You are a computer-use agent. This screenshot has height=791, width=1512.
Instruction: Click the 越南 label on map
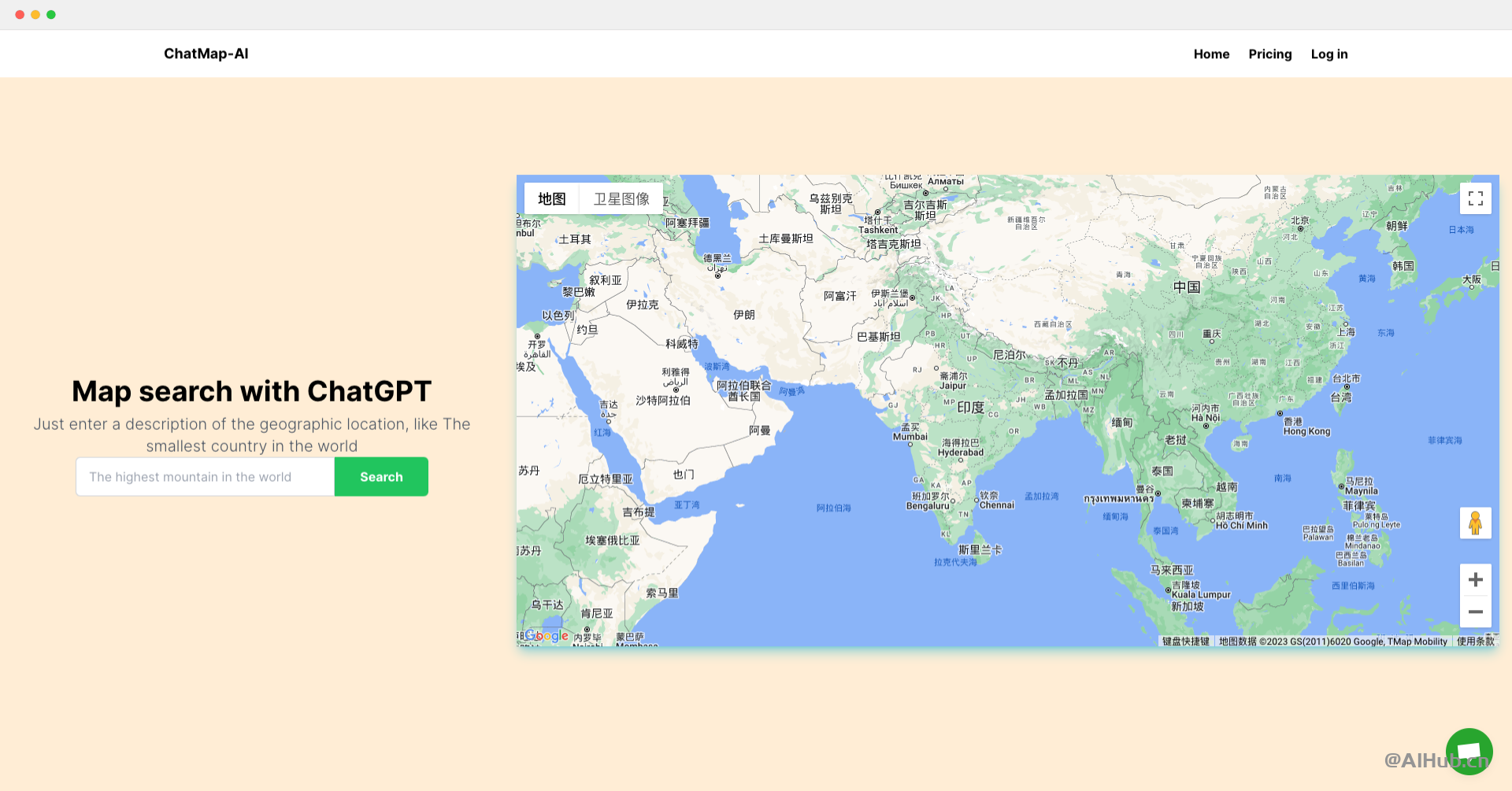pos(1227,487)
